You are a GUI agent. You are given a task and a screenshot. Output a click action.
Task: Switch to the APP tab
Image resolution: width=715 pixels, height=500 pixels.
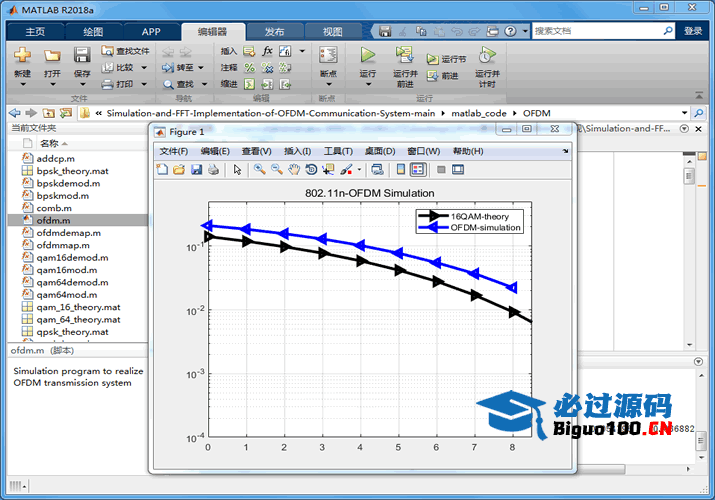151,31
